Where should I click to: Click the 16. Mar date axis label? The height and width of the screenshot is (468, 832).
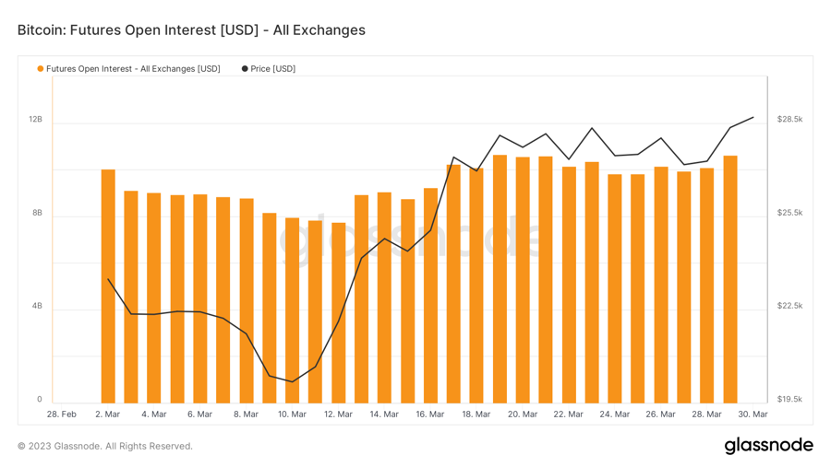click(x=430, y=414)
